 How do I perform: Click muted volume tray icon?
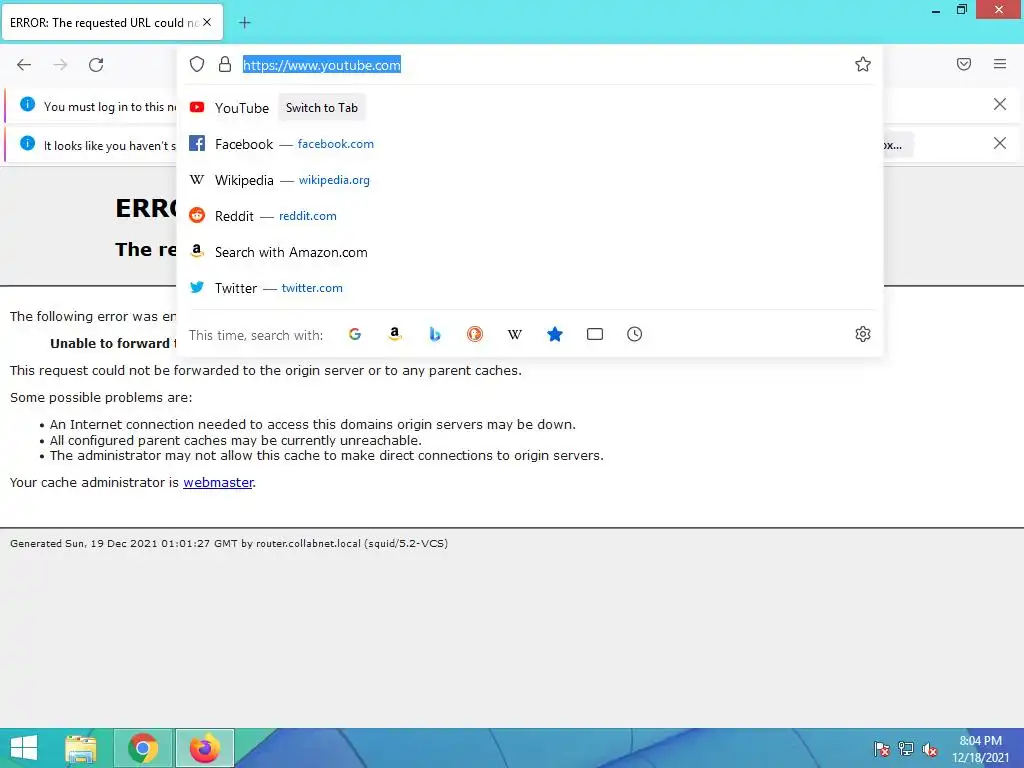pos(929,749)
